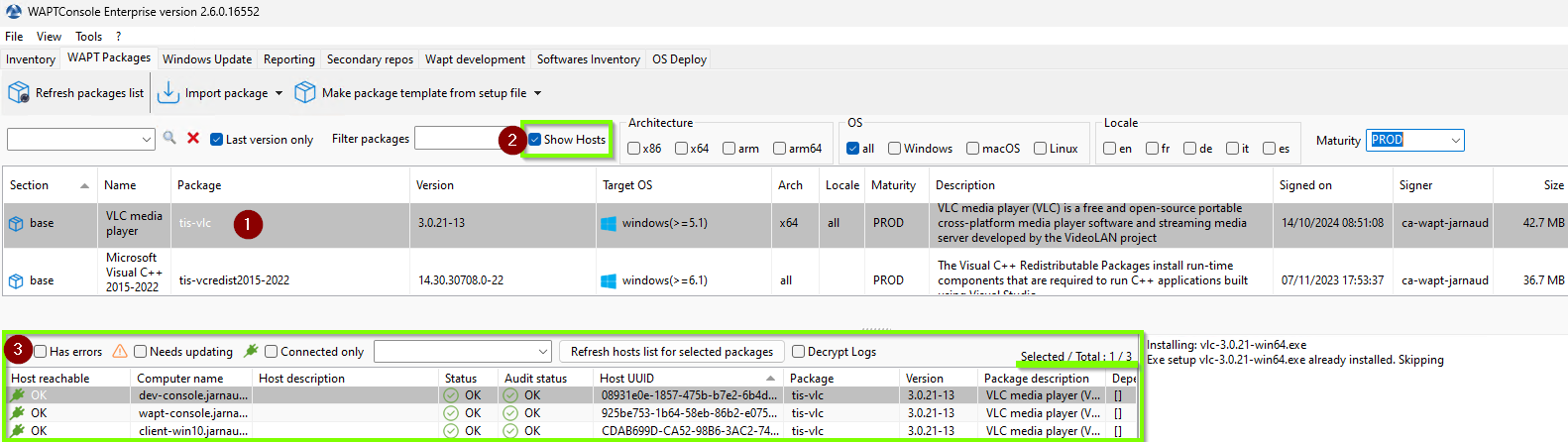The height and width of the screenshot is (442, 1568).
Task: Open the Reporting tab
Action: click(x=289, y=59)
